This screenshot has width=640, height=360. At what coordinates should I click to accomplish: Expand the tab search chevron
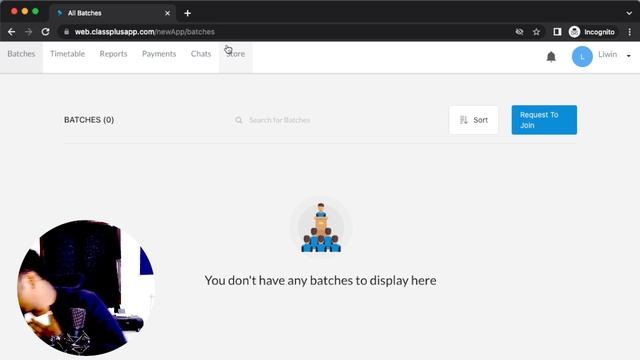coord(629,13)
